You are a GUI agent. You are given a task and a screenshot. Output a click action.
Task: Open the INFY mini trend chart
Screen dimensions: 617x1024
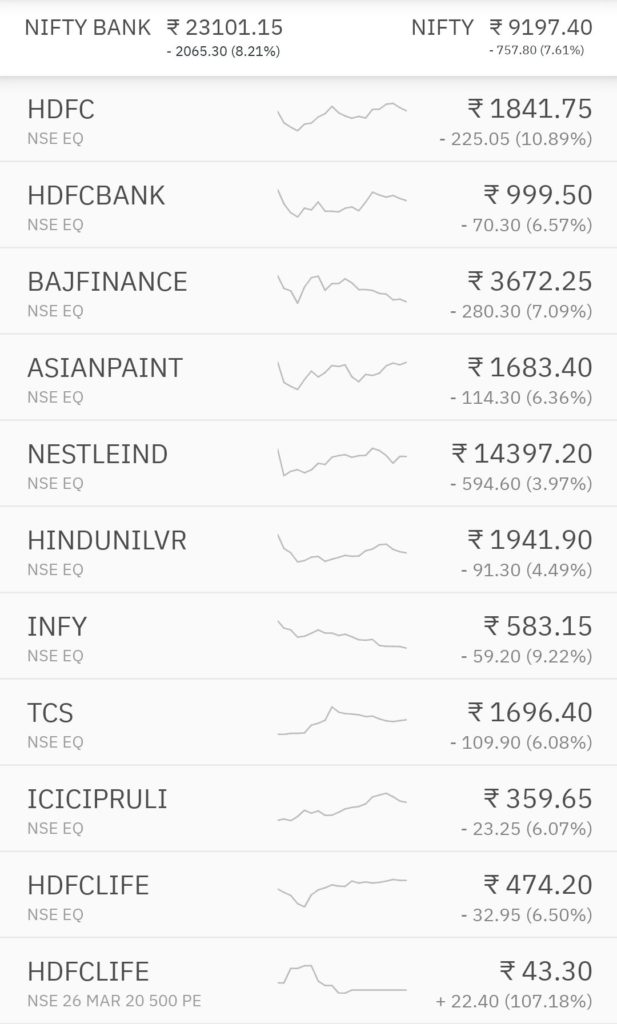342,634
